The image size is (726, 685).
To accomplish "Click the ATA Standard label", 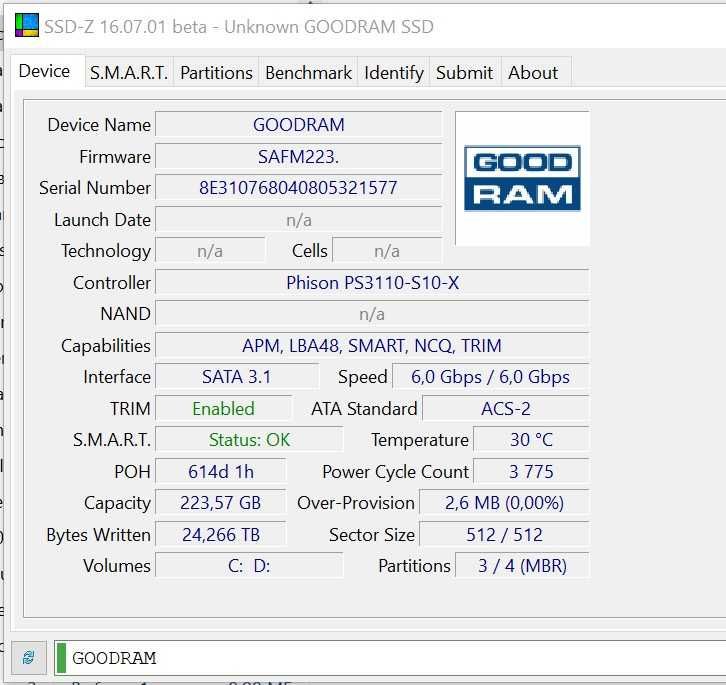I will tap(364, 408).
